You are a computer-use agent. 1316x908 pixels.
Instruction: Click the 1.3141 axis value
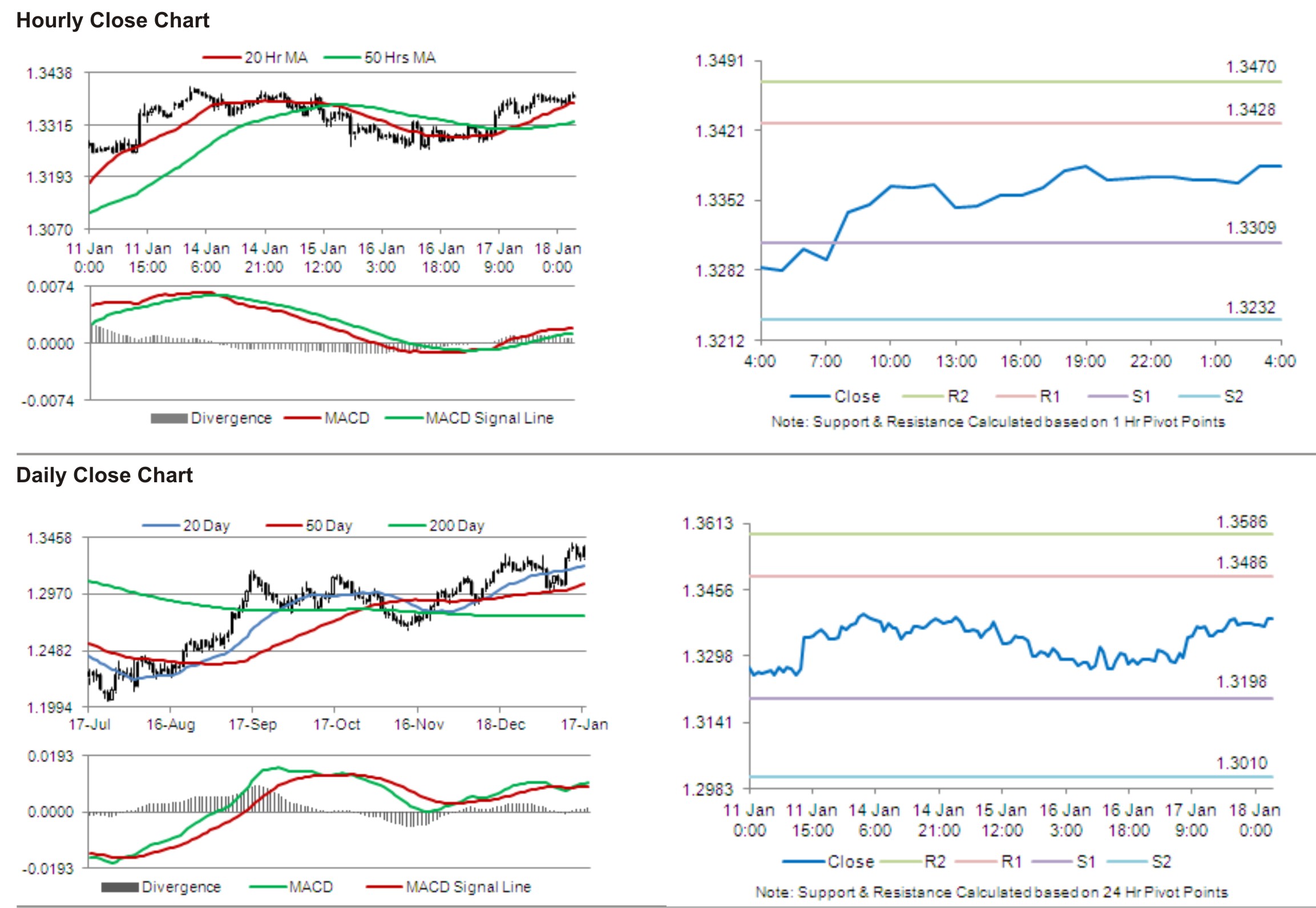pos(708,723)
